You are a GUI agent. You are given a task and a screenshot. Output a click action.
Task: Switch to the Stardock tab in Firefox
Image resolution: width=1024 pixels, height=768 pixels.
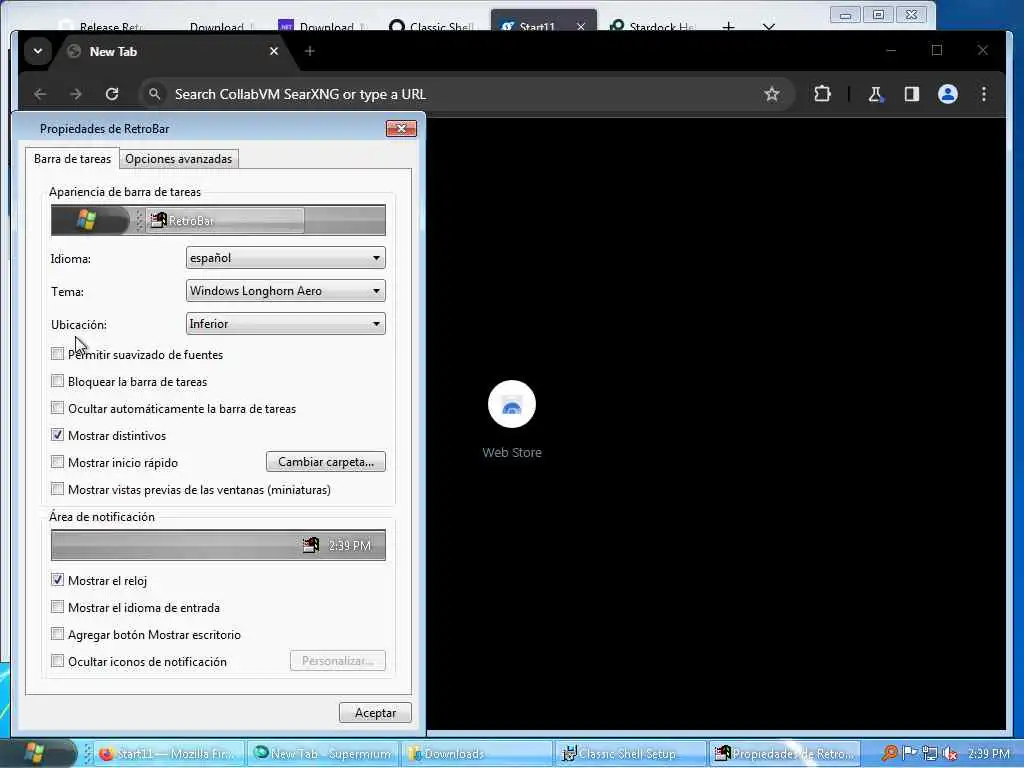click(653, 27)
